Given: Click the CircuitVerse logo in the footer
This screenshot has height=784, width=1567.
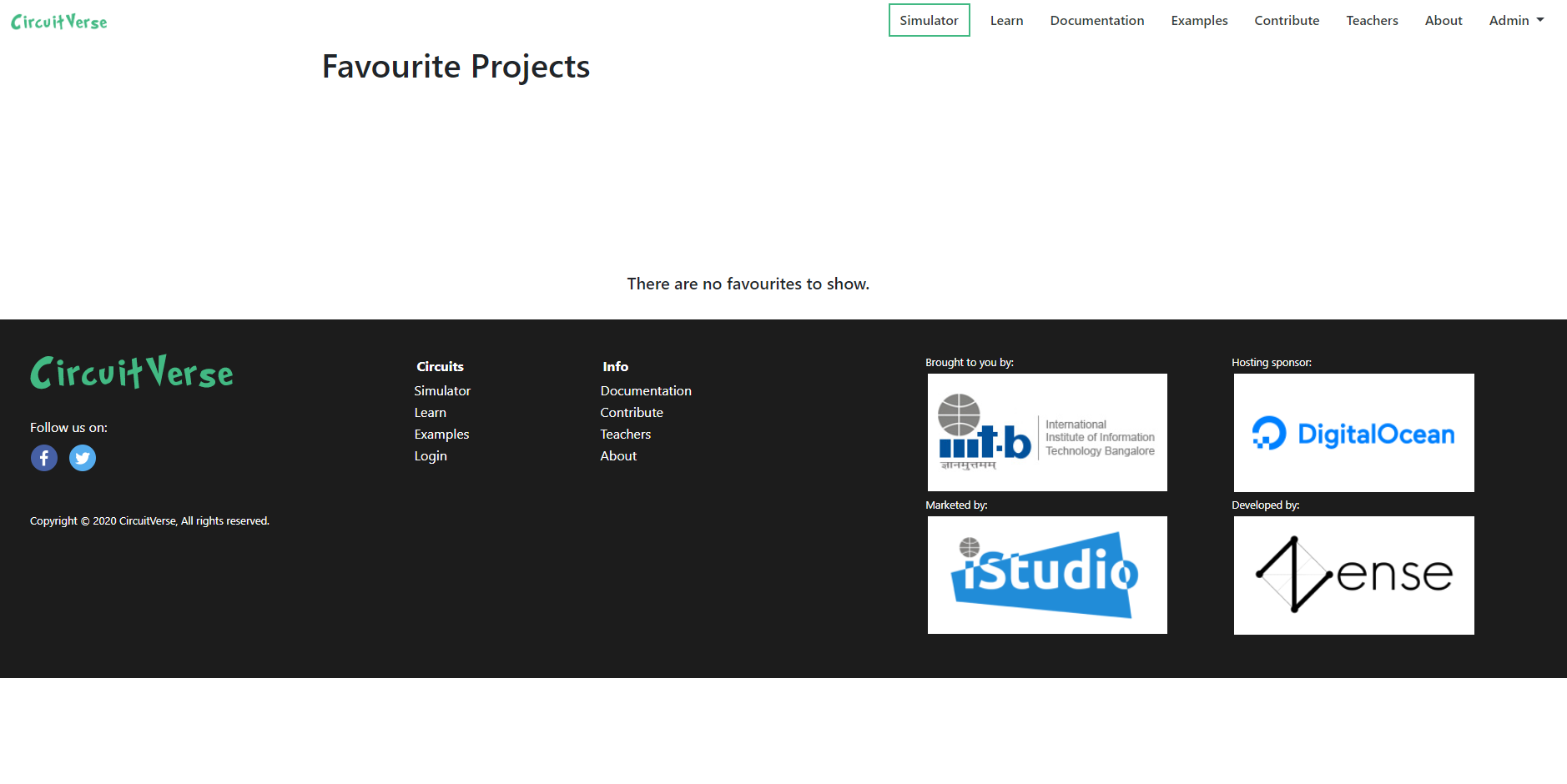Looking at the screenshot, I should click(x=132, y=372).
